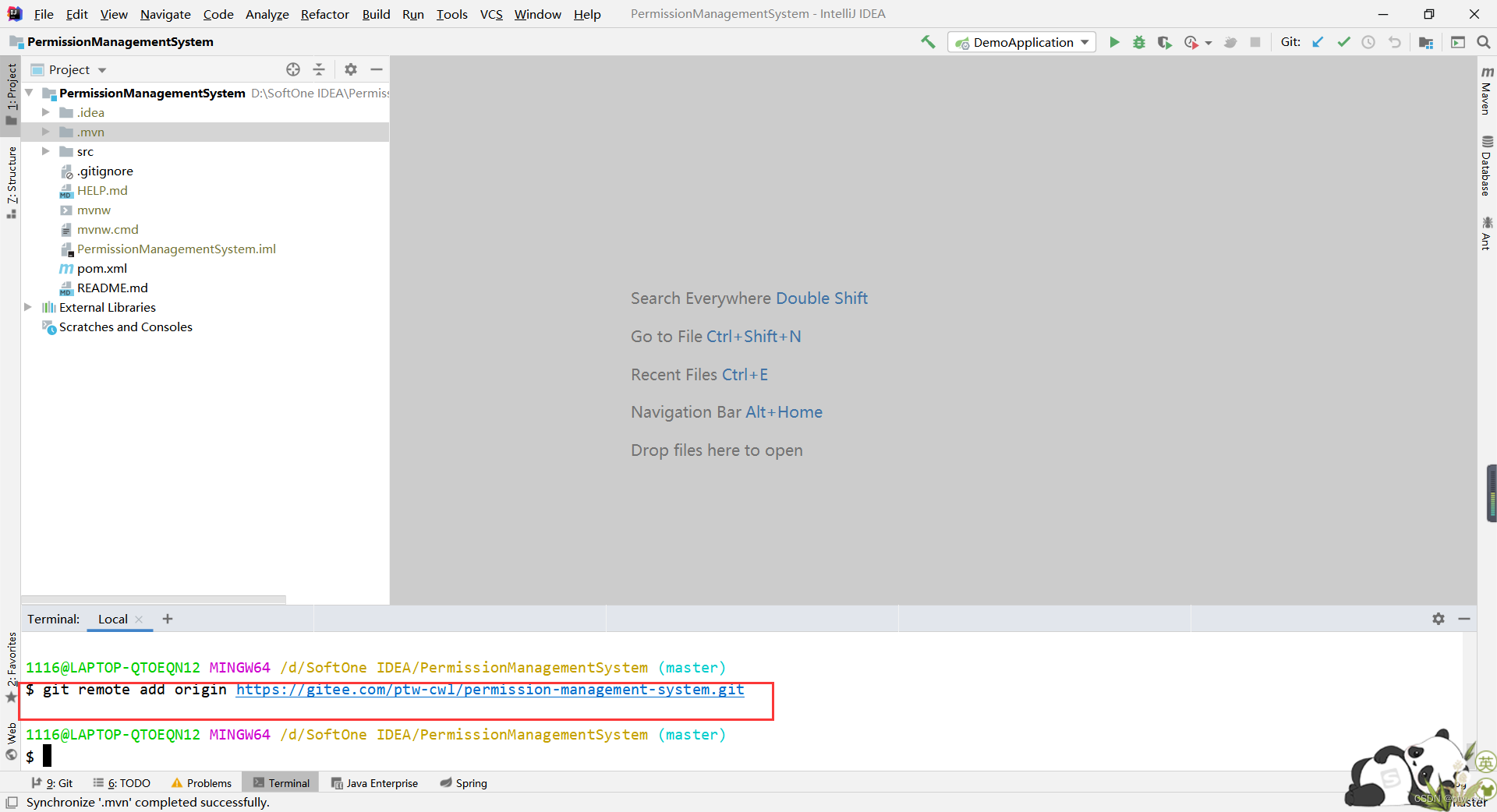Image resolution: width=1497 pixels, height=812 pixels.
Task: Expand the src folder
Action: point(46,151)
